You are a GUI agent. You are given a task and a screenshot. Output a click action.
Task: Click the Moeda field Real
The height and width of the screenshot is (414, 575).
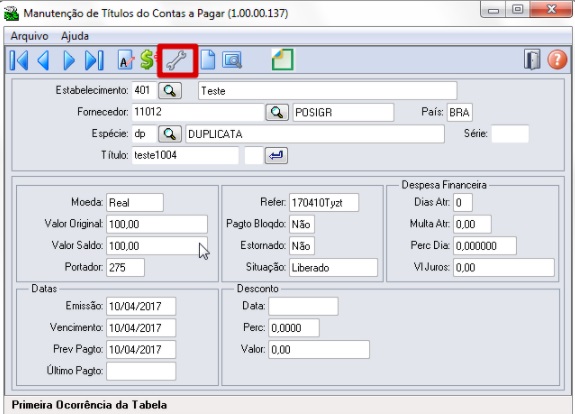[x=135, y=202]
